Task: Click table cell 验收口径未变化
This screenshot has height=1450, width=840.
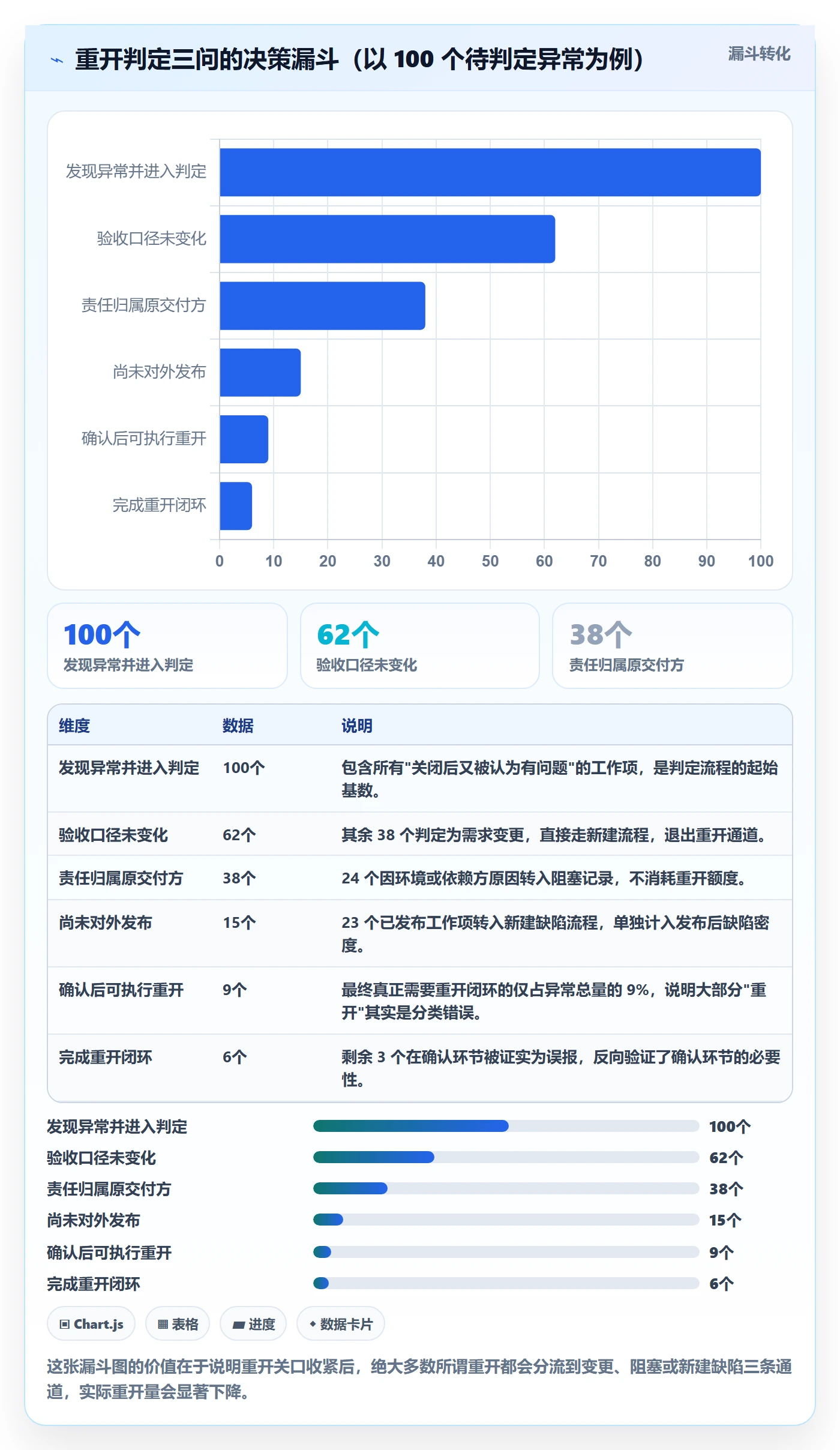Action: 113,835
